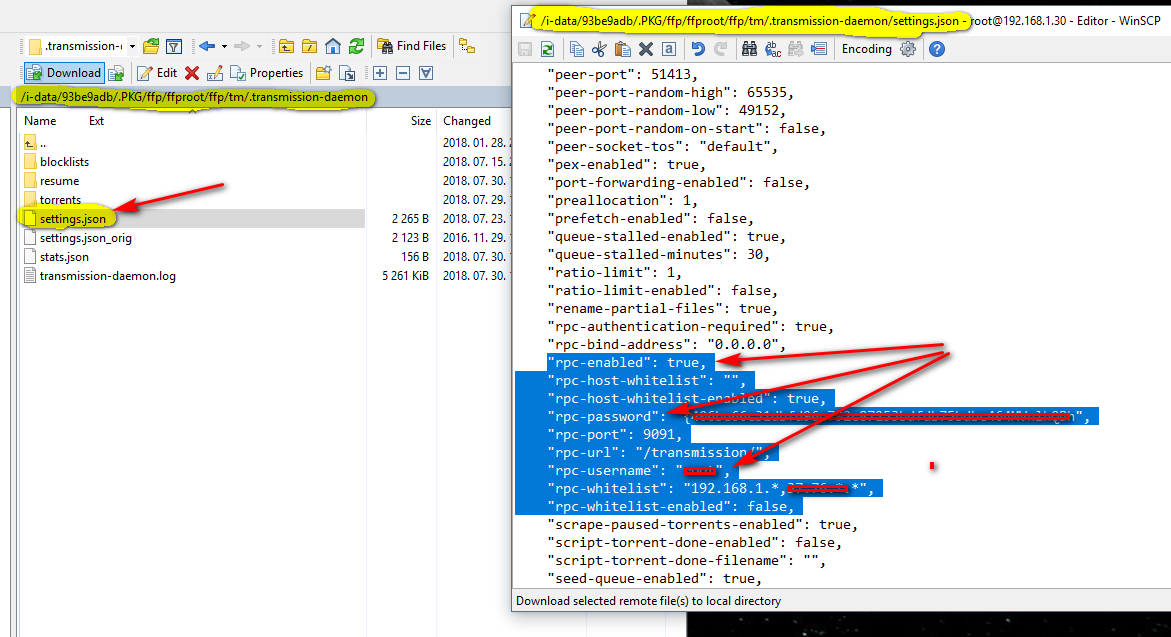This screenshot has height=637, width=1171.
Task: Click the rename pencil icon
Action: [215, 73]
